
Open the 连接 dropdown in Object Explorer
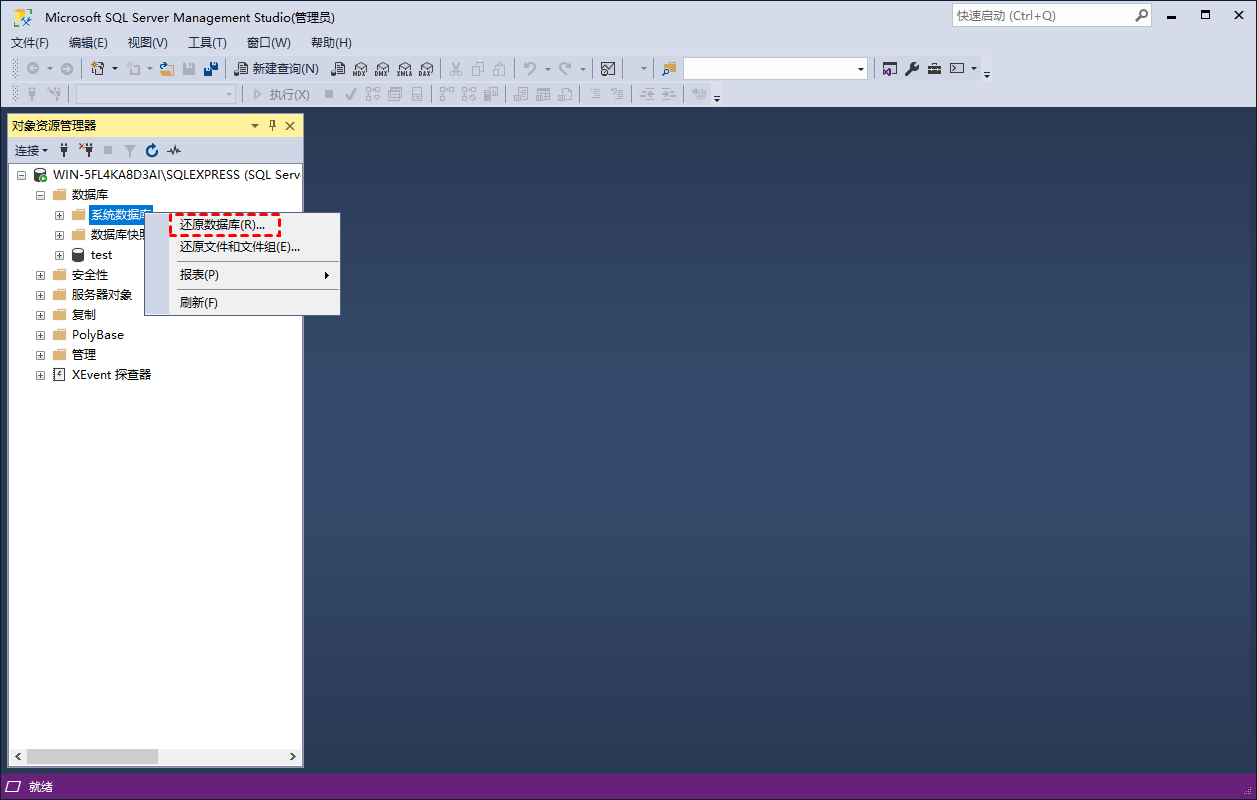[31, 151]
